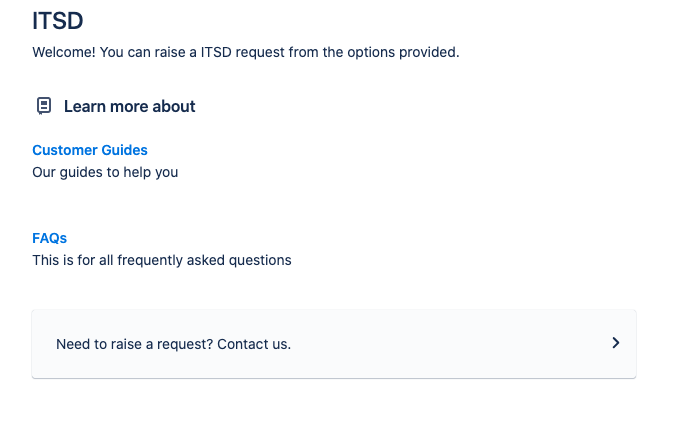This screenshot has width=688, height=441.
Task: Click the frequently asked questions description text
Action: pyautogui.click(x=162, y=260)
